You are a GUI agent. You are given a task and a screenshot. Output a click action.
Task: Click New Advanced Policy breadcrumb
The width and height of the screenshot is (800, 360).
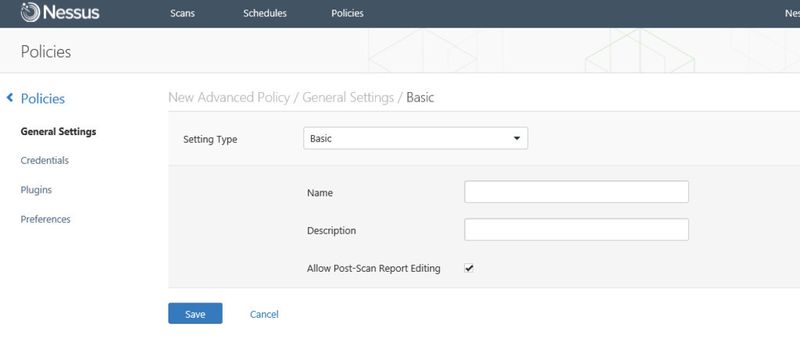pyautogui.click(x=229, y=97)
